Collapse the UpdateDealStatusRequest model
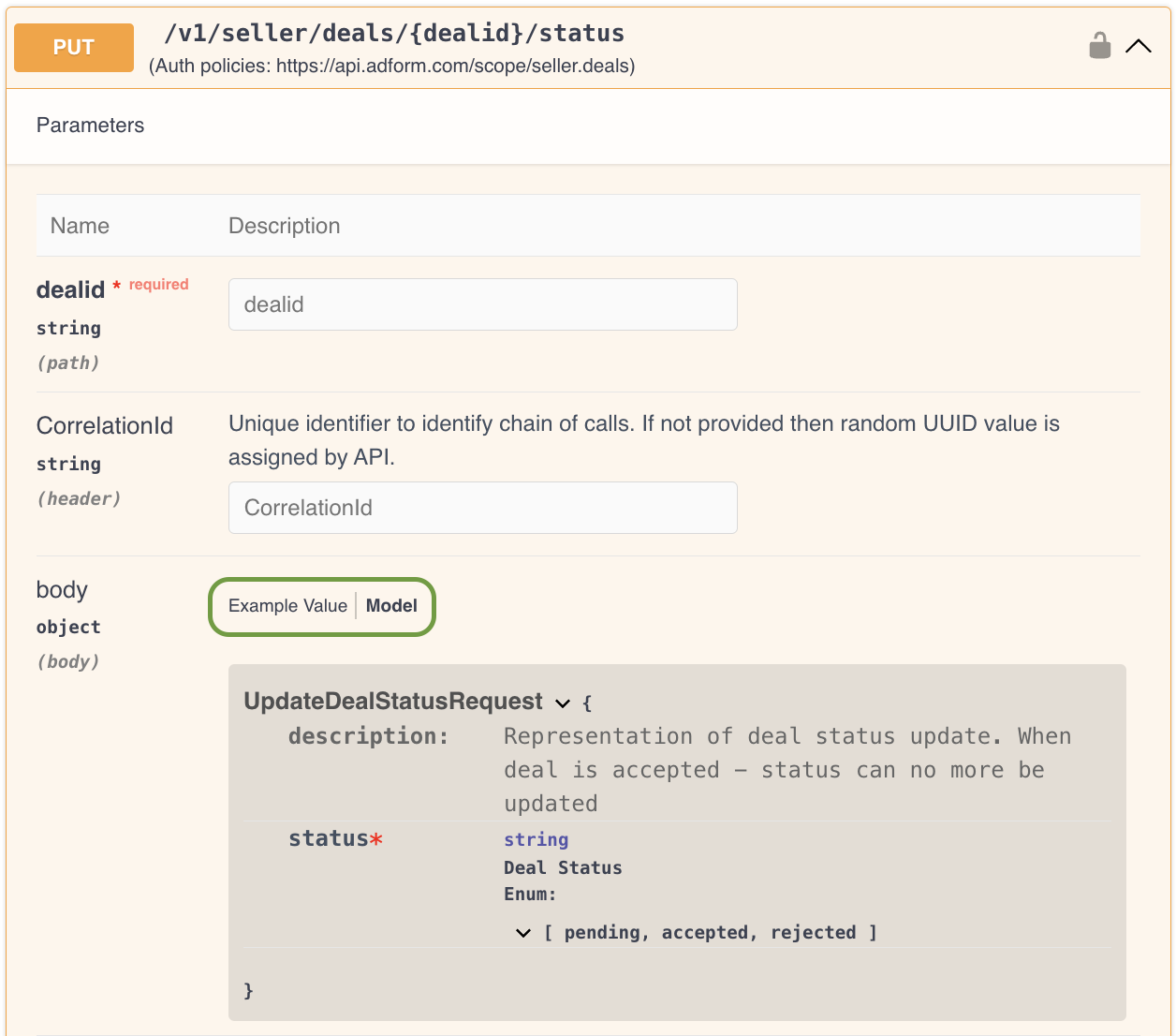This screenshot has height=1036, width=1176. click(563, 703)
